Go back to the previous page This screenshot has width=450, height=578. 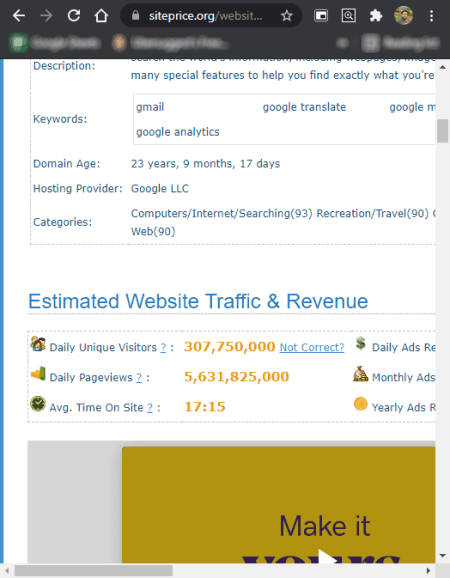pos(19,15)
